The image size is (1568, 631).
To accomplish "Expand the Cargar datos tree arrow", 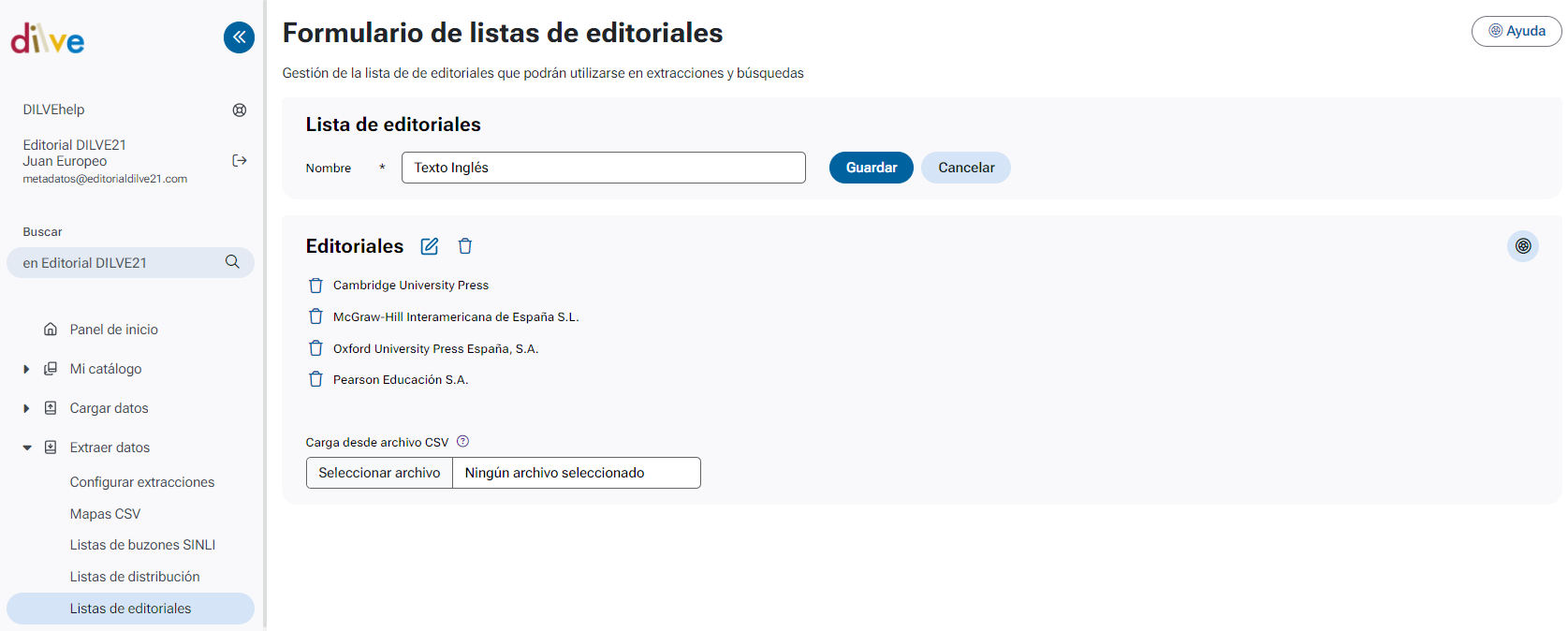I will coord(26,408).
